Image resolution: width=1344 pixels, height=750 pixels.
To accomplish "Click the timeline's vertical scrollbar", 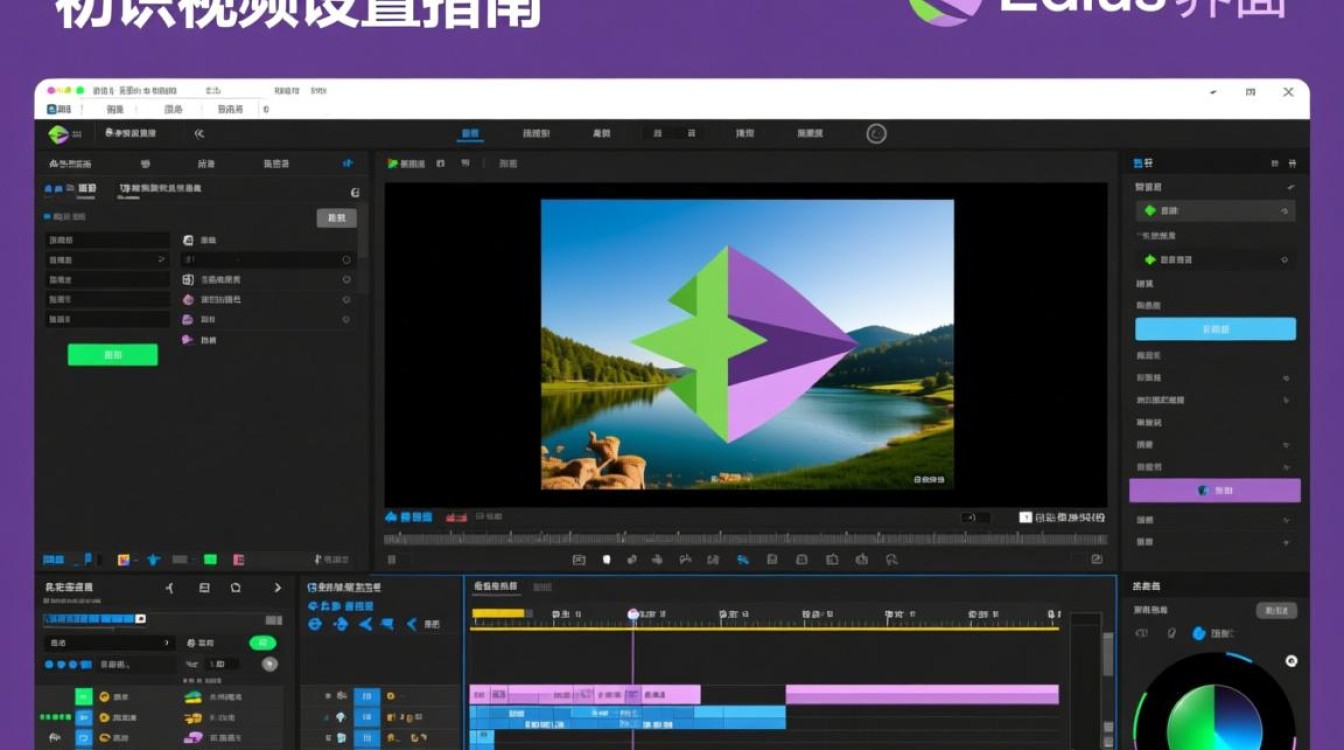I will pyautogui.click(x=1107, y=655).
